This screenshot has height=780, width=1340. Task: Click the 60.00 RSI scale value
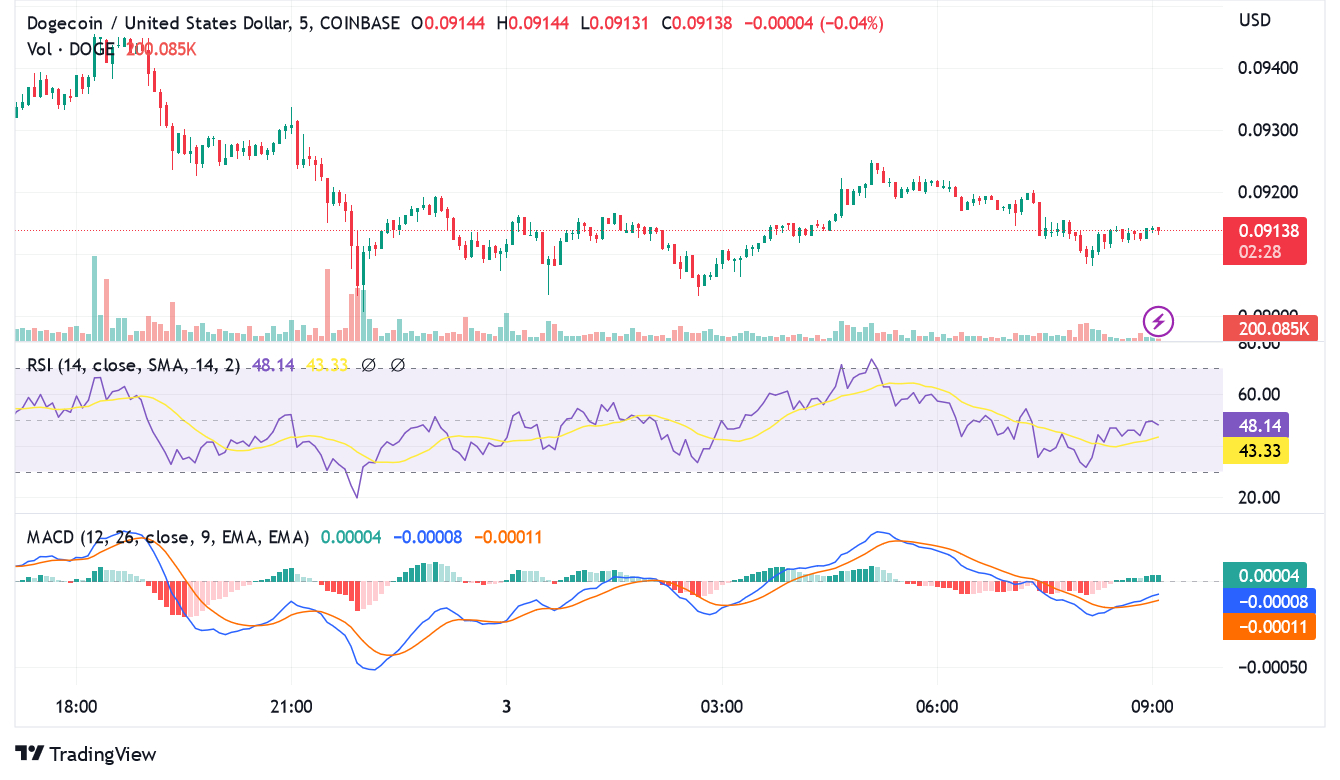pos(1259,394)
